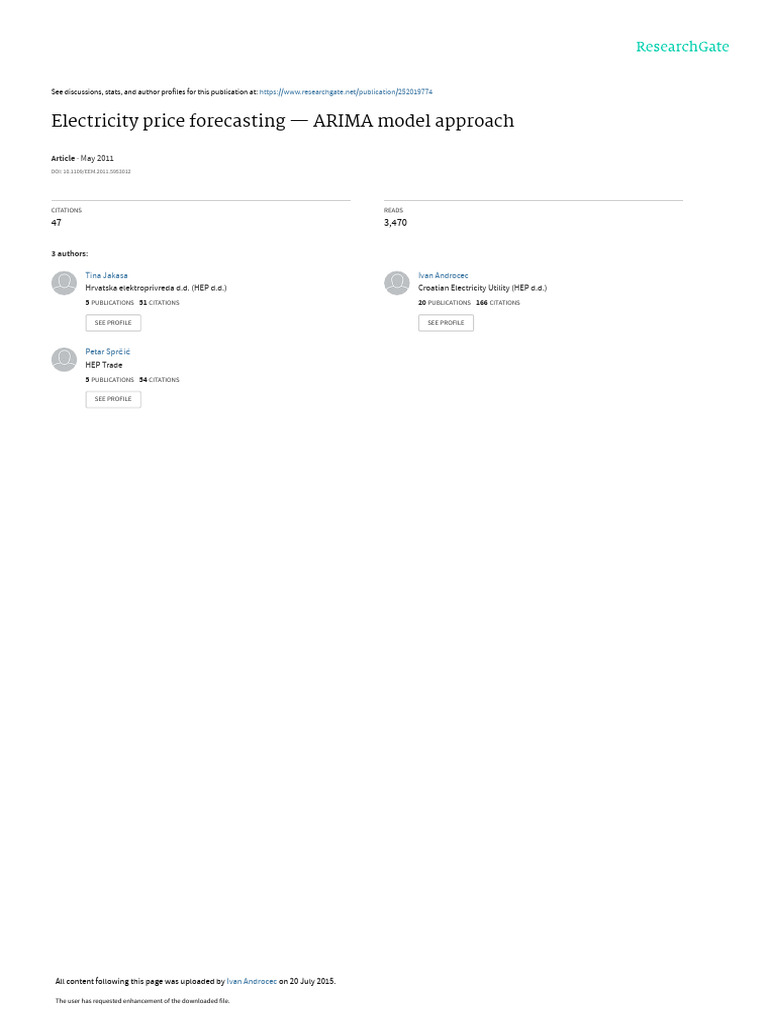Open Petar Sprčić's author name link

tap(108, 352)
